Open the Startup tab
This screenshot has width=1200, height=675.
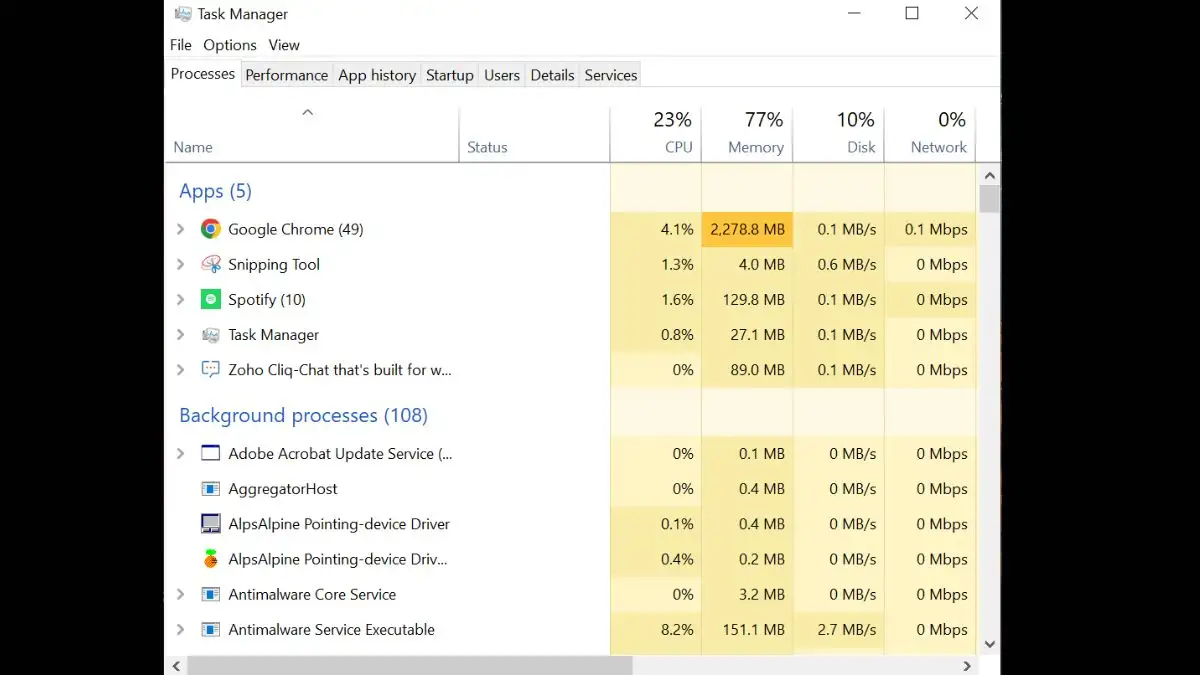tap(449, 75)
